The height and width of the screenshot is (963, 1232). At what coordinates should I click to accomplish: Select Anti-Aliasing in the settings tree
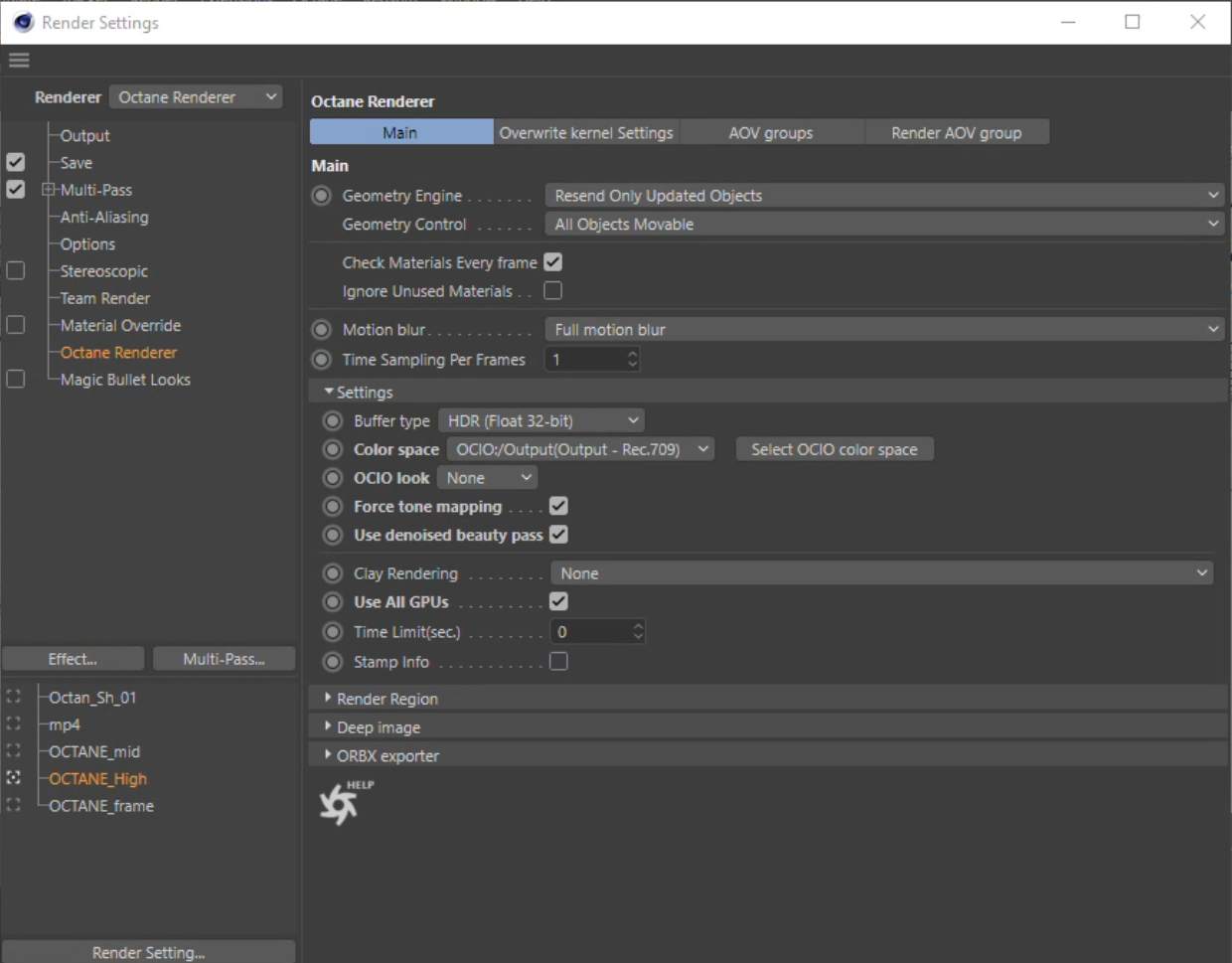click(104, 217)
